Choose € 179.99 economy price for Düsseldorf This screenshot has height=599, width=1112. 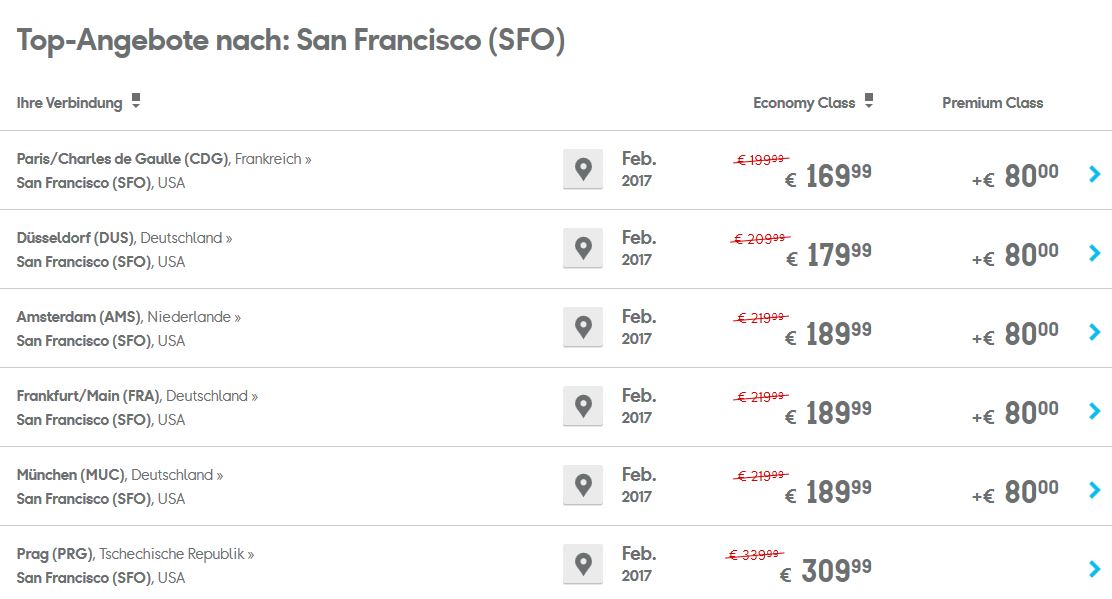(828, 254)
